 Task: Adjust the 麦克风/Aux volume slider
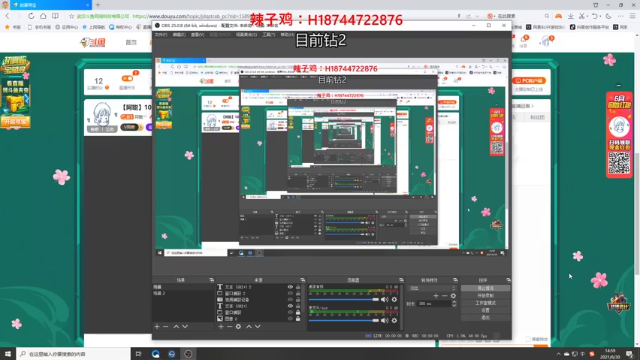tap(343, 320)
